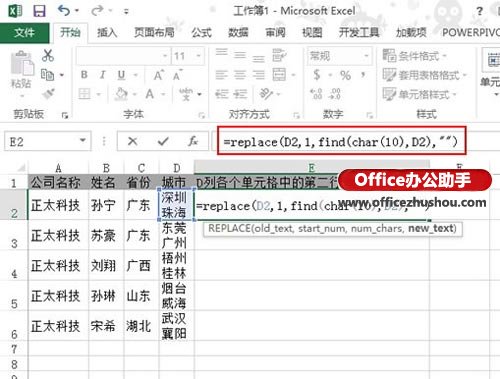The height and width of the screenshot is (379, 500).
Task: Click the Cut scissors icon
Action: (48, 55)
